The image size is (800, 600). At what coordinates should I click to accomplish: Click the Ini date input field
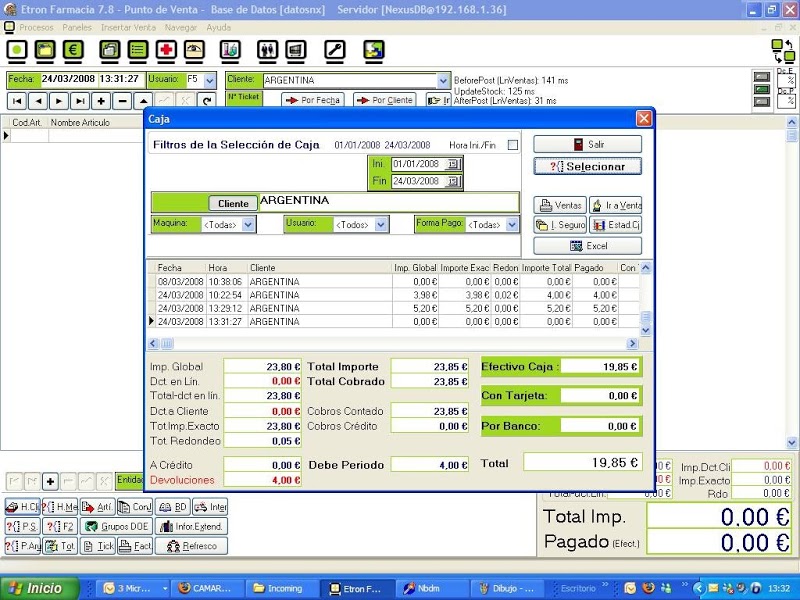[x=418, y=164]
